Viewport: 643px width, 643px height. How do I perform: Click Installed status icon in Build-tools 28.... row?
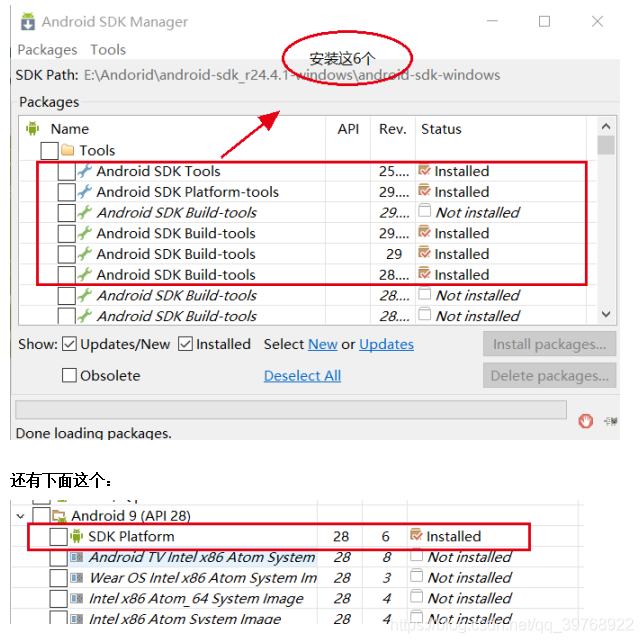[424, 273]
